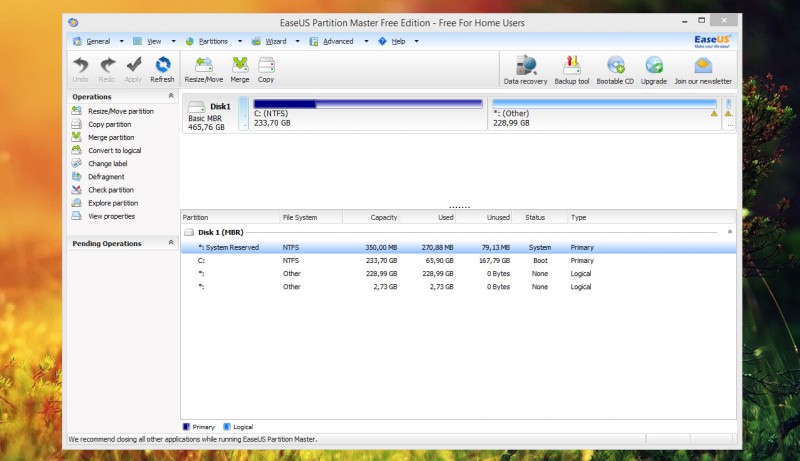Choose View properties operation
The height and width of the screenshot is (461, 800).
point(111,216)
